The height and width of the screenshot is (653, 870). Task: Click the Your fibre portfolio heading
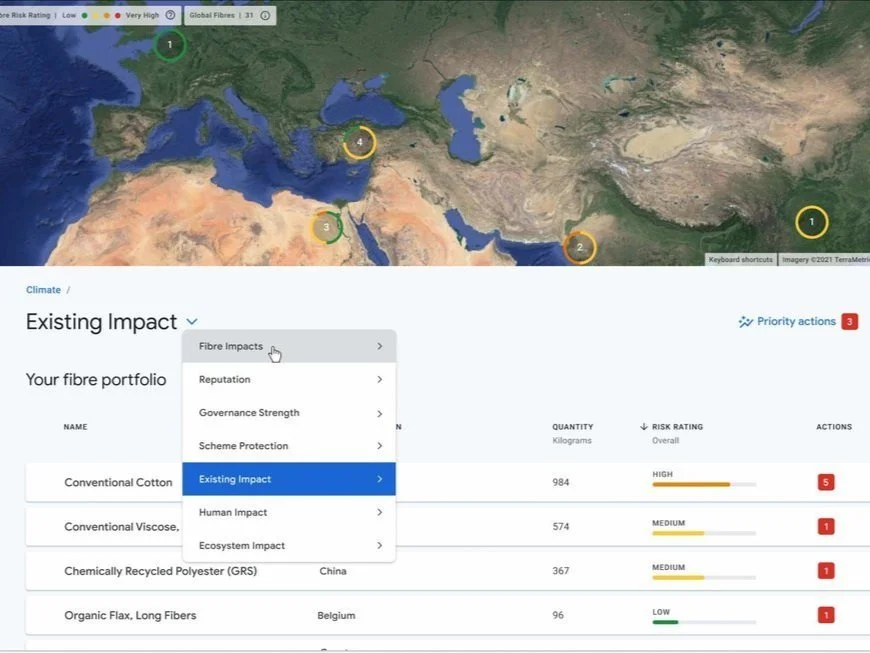[96, 379]
